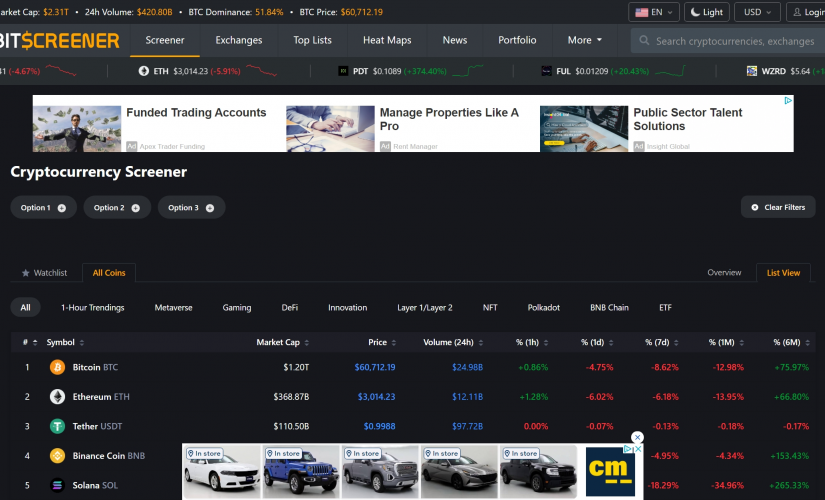Image resolution: width=825 pixels, height=500 pixels.
Task: Click the PDT ticker logo icon
Action: 343,71
